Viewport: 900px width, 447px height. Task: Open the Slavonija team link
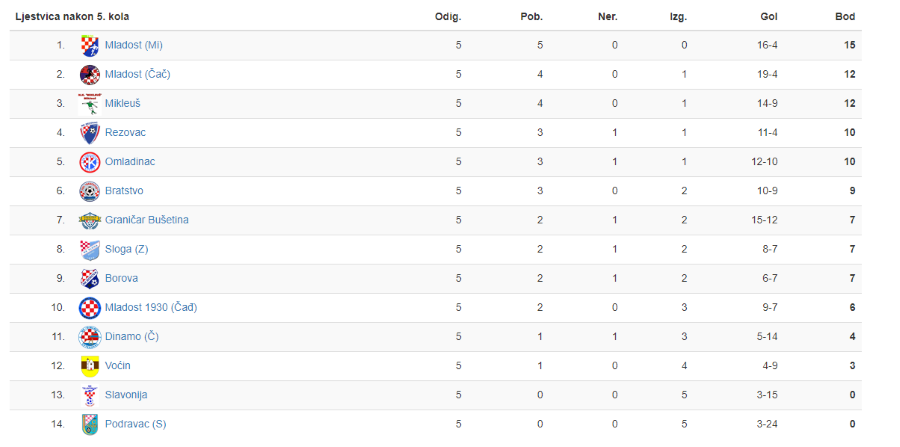coord(126,395)
